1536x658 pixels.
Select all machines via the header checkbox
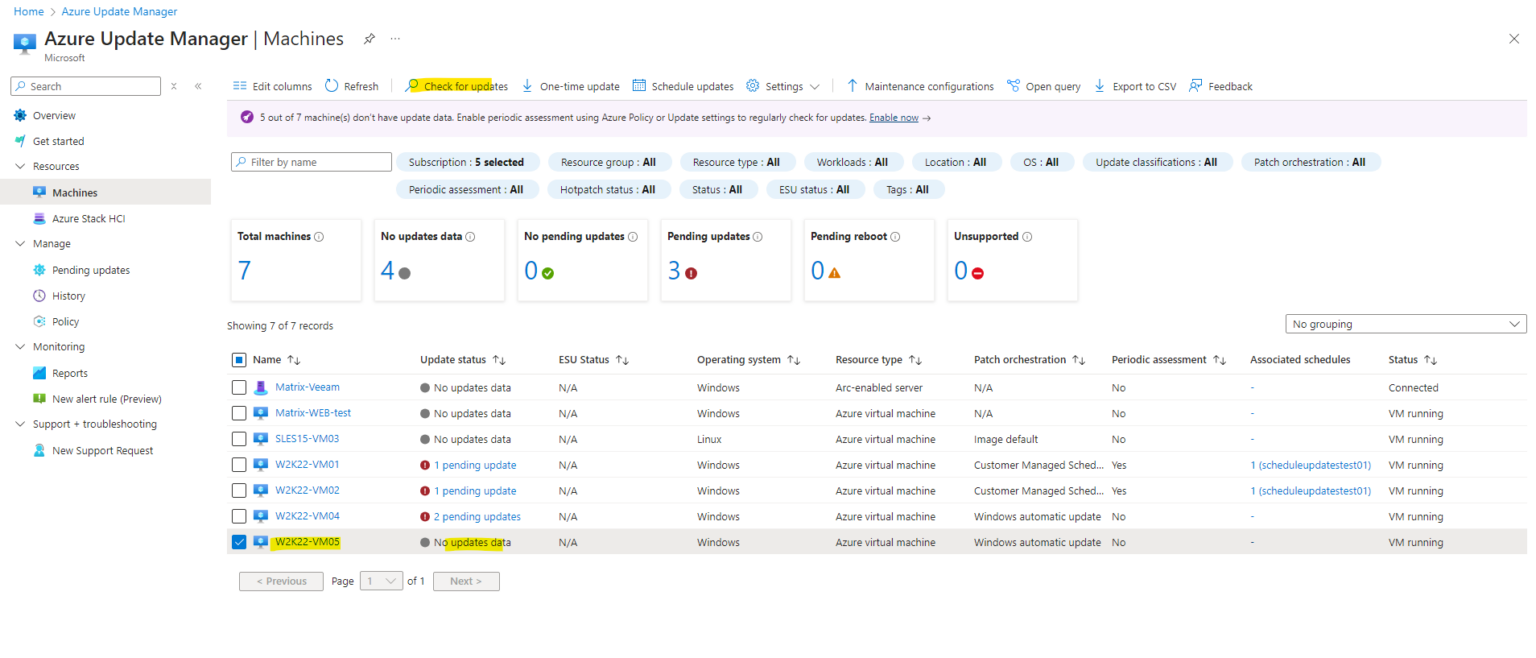tap(240, 359)
